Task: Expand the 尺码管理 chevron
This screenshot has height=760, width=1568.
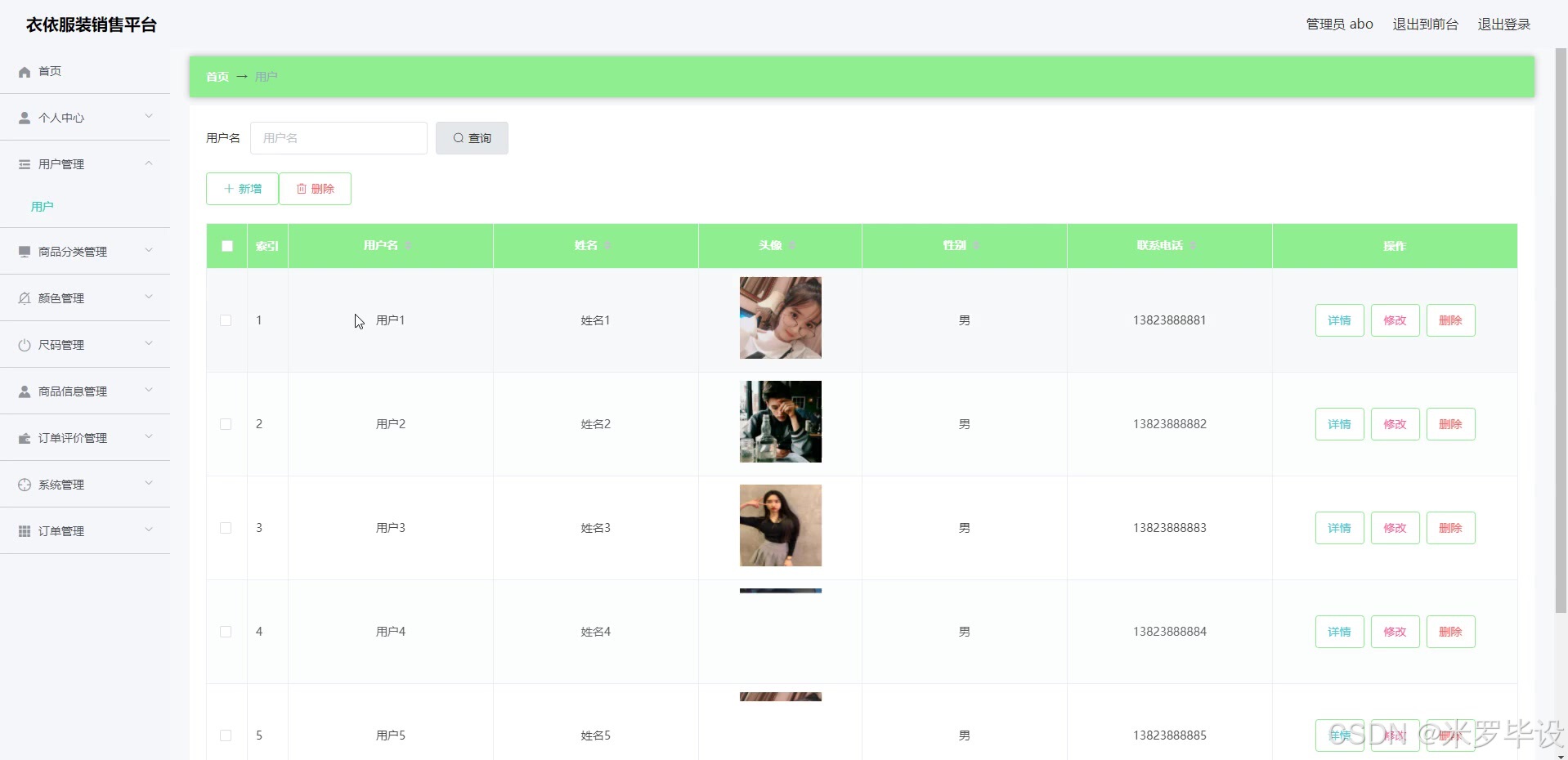Action: click(149, 344)
